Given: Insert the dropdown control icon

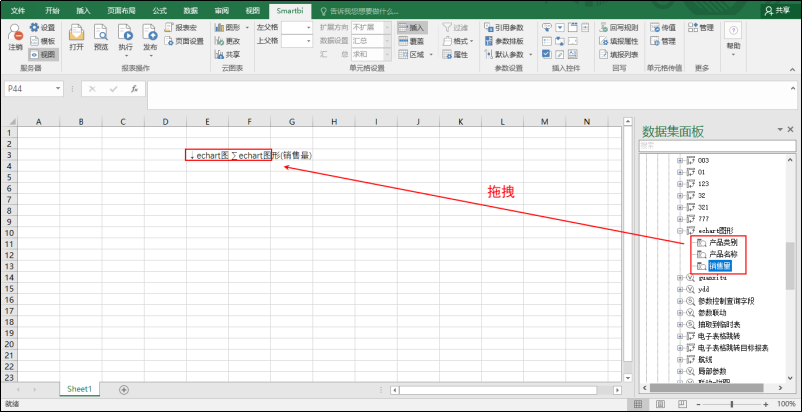Looking at the screenshot, I should coord(560,28).
